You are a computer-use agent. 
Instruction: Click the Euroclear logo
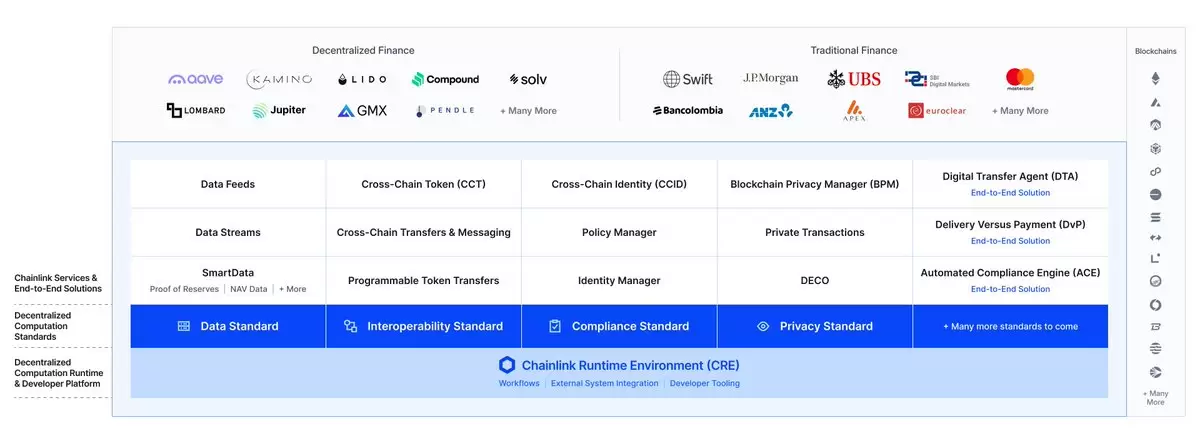coord(937,111)
